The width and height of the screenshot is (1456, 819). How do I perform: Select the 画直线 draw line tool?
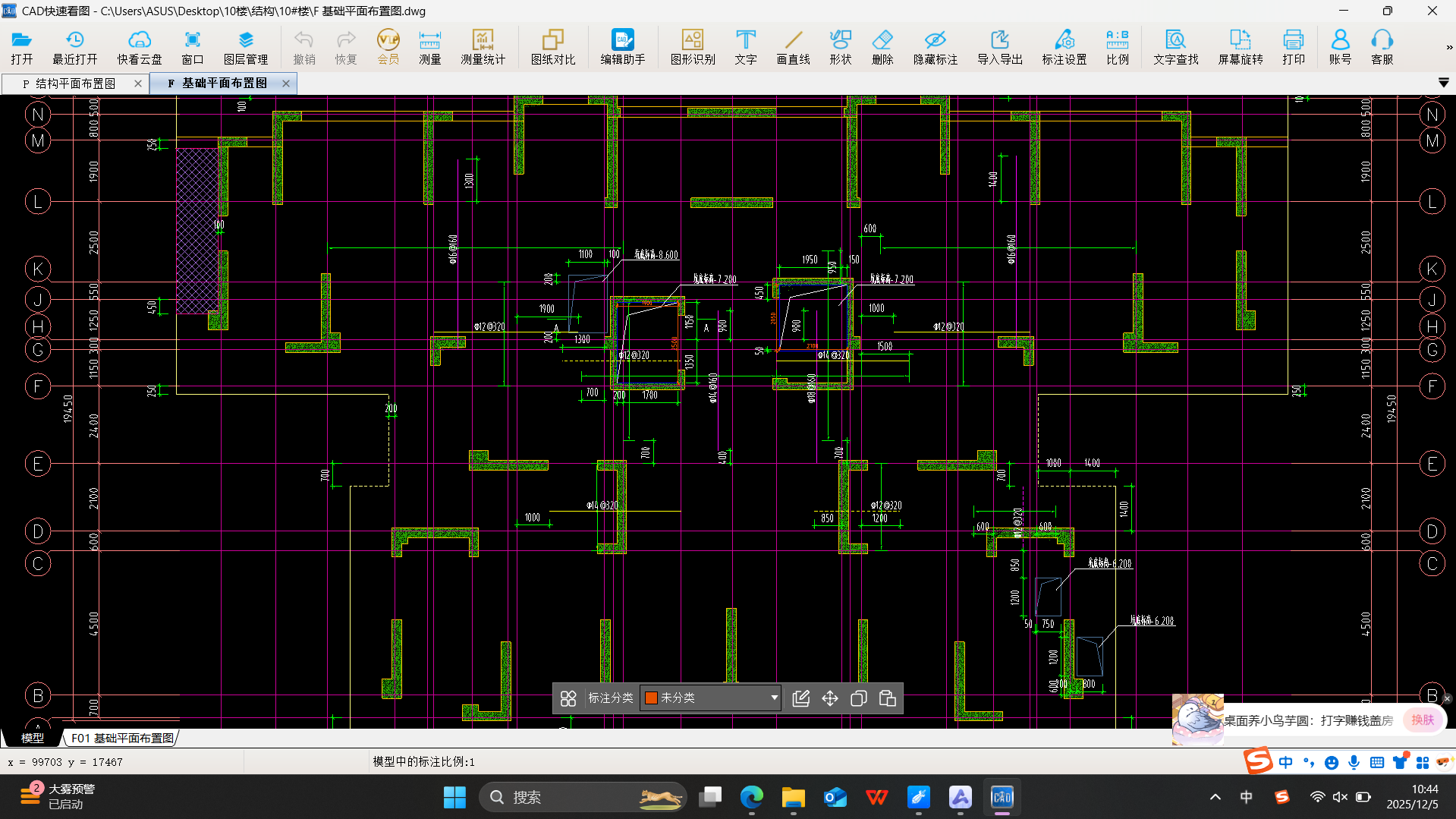pos(793,47)
